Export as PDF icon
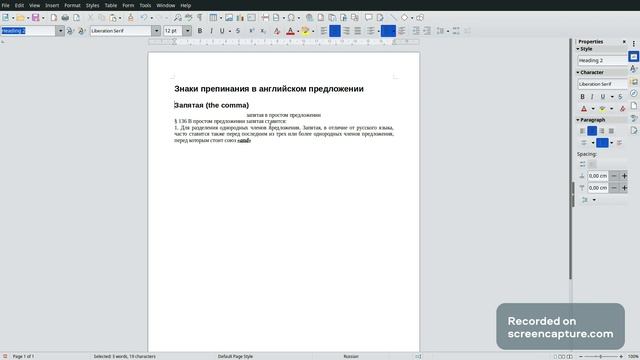Viewport: 640px width, 360px height. (x=54, y=18)
